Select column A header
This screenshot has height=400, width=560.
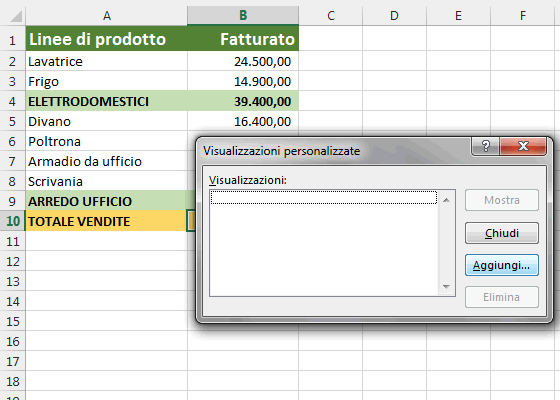[106, 15]
